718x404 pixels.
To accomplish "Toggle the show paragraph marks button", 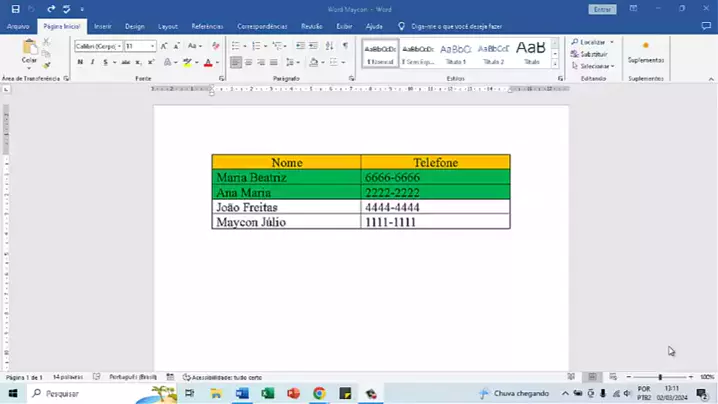I will pos(345,46).
